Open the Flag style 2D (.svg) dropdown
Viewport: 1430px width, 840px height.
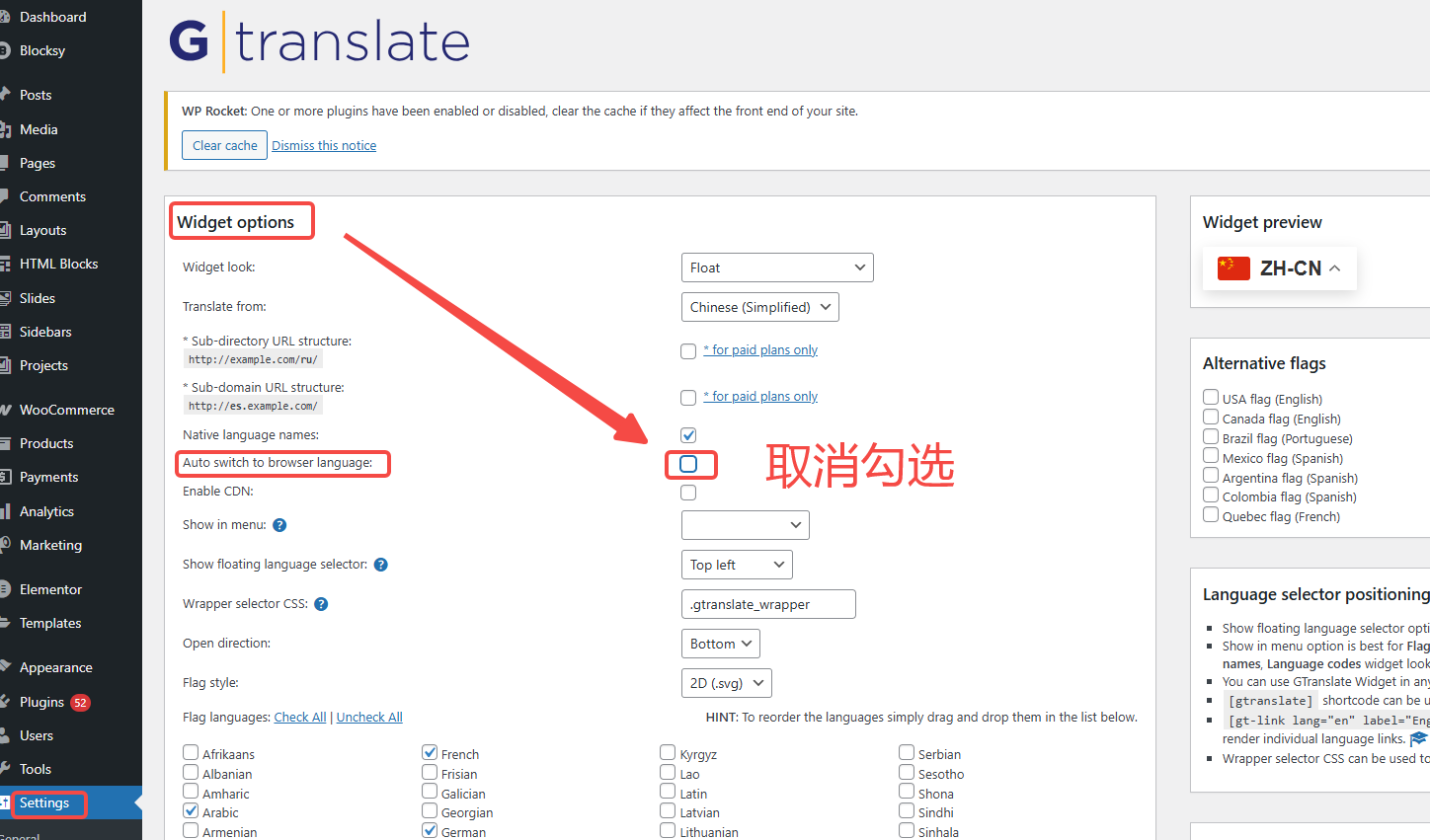[x=726, y=683]
